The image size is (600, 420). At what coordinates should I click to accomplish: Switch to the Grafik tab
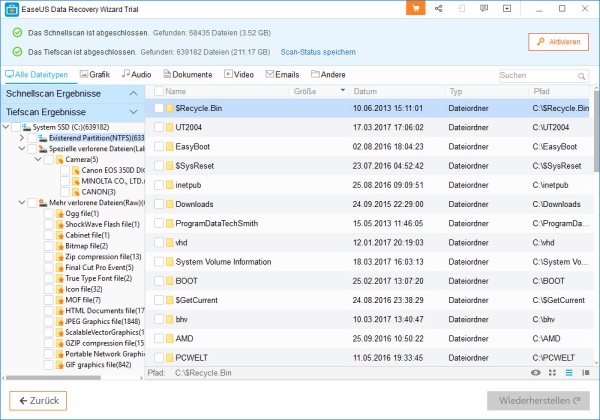click(x=95, y=75)
